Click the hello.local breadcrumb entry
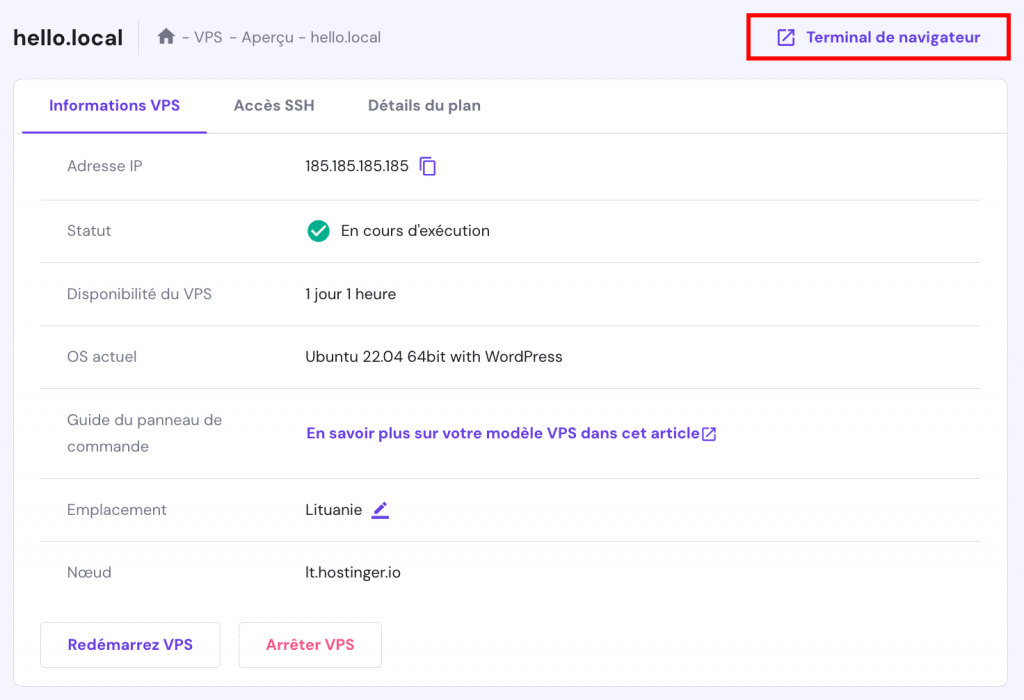The width and height of the screenshot is (1024, 700). tap(345, 38)
